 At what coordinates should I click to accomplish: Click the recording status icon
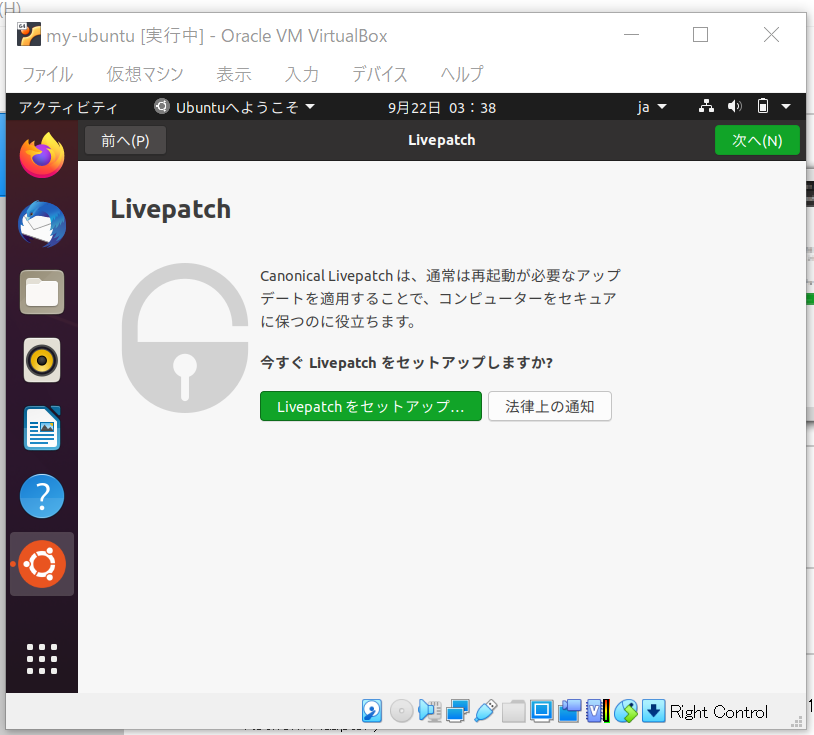point(569,711)
